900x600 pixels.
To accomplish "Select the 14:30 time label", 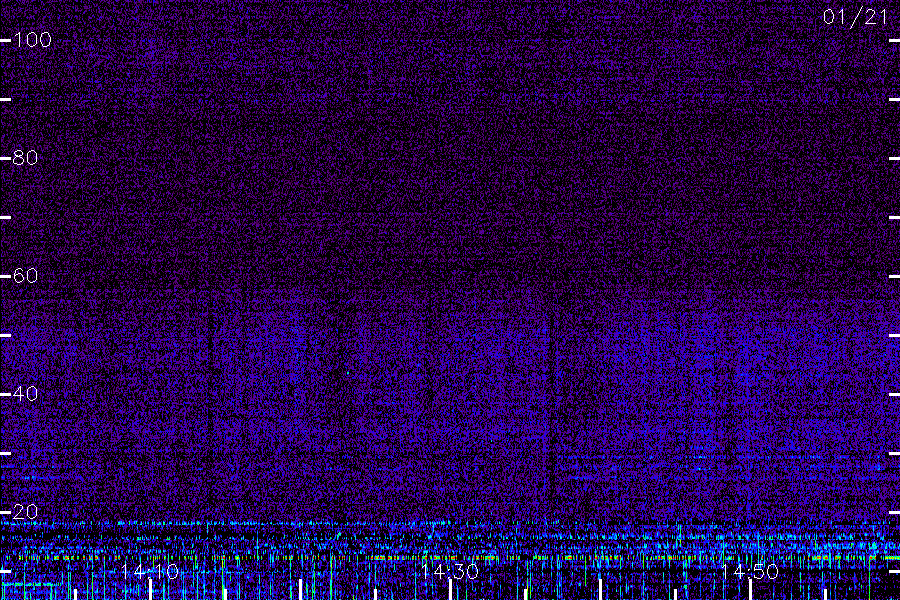I will tap(450, 571).
